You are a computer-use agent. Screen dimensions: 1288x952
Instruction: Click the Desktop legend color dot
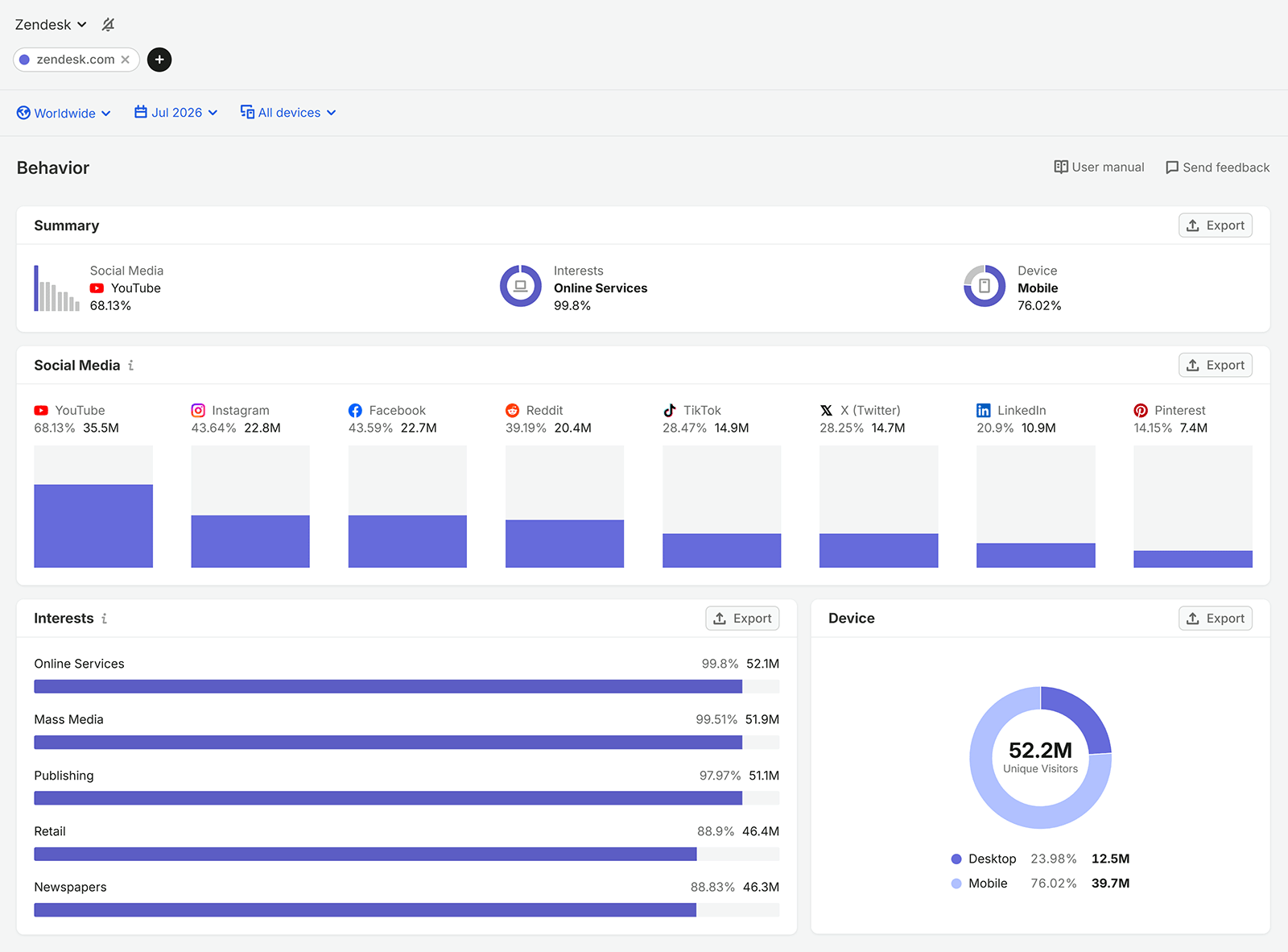tap(956, 859)
